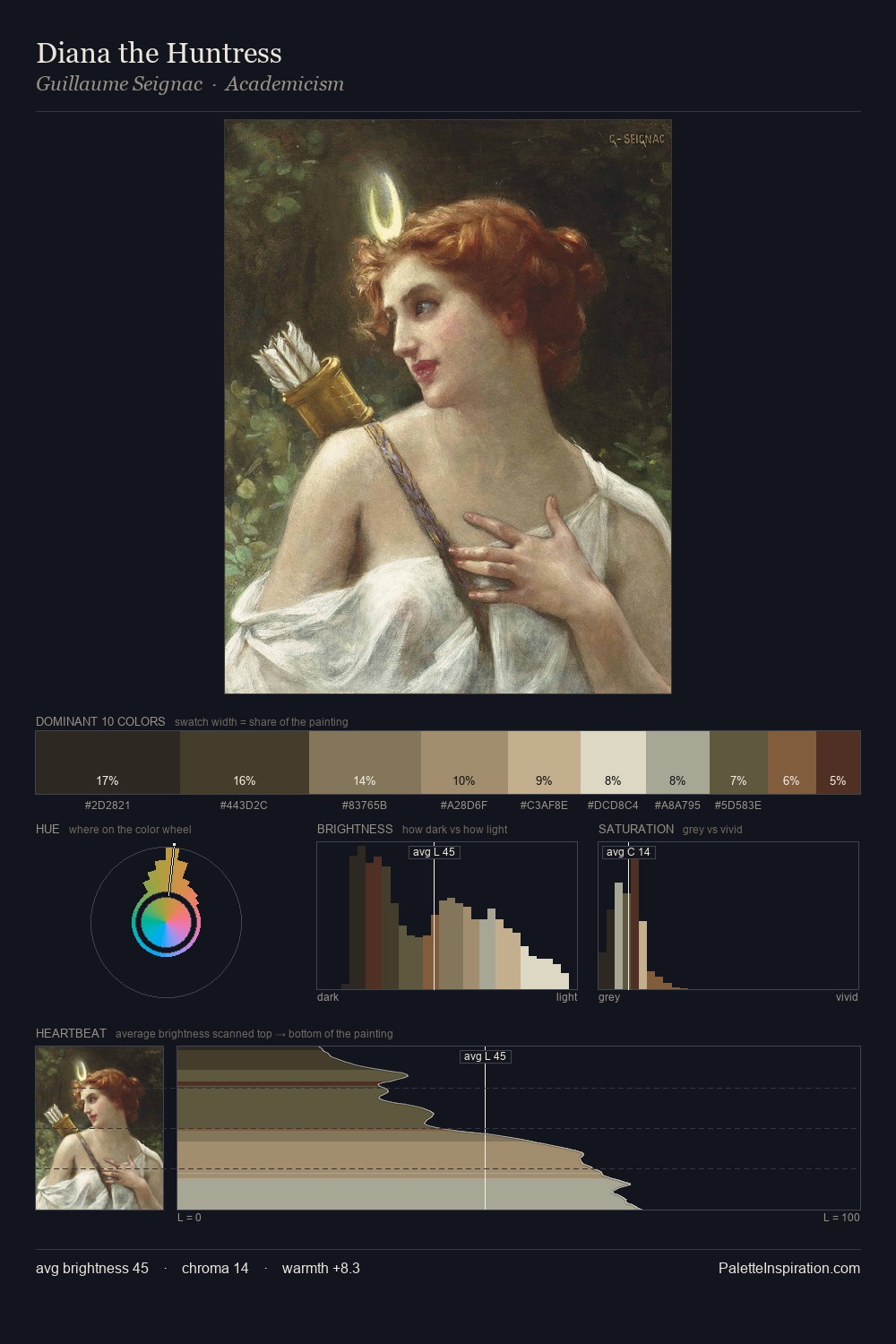Click the "DOMINANT 10 COLORS" heading

100,721
